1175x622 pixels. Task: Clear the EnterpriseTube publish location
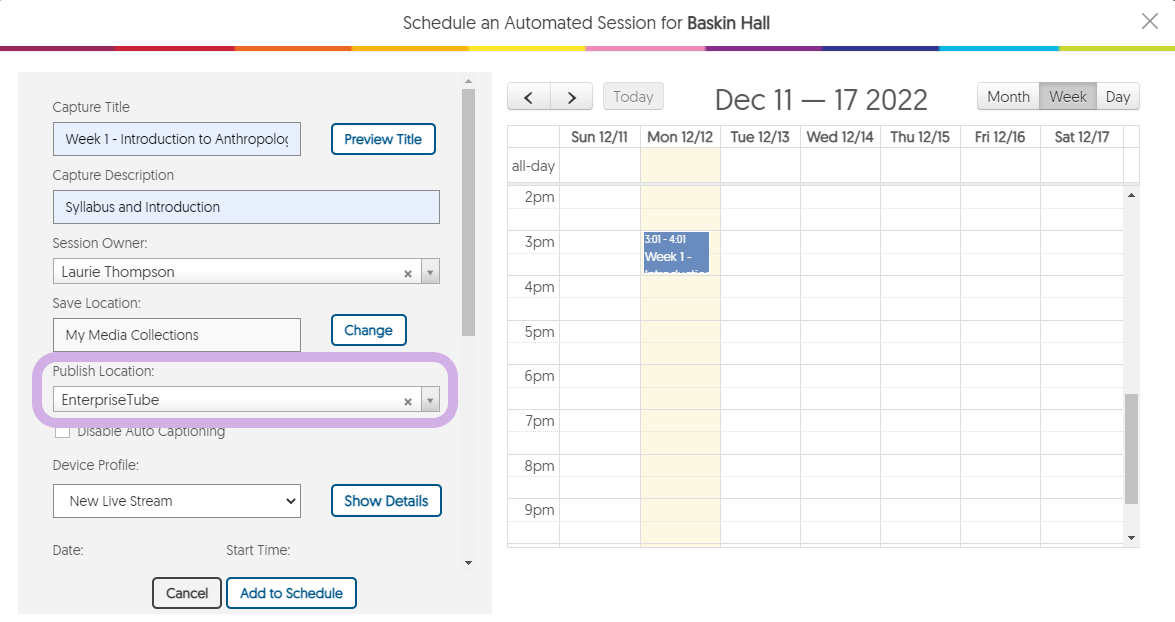click(x=408, y=401)
